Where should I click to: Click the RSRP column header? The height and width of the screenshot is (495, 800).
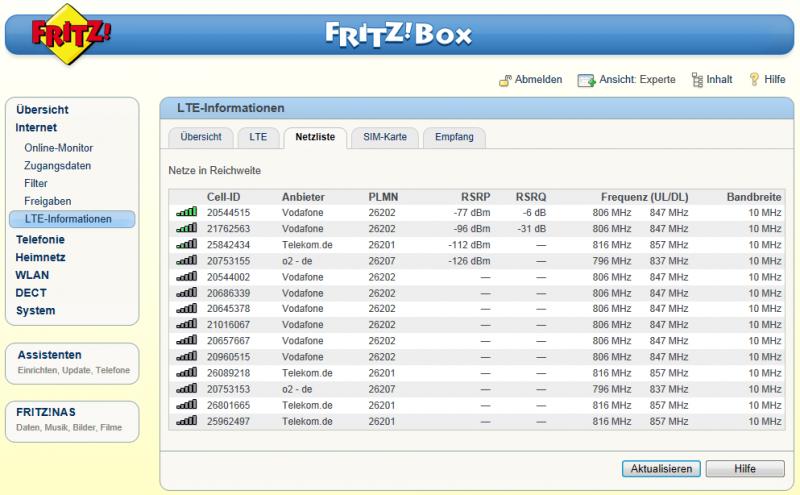pyautogui.click(x=476, y=197)
